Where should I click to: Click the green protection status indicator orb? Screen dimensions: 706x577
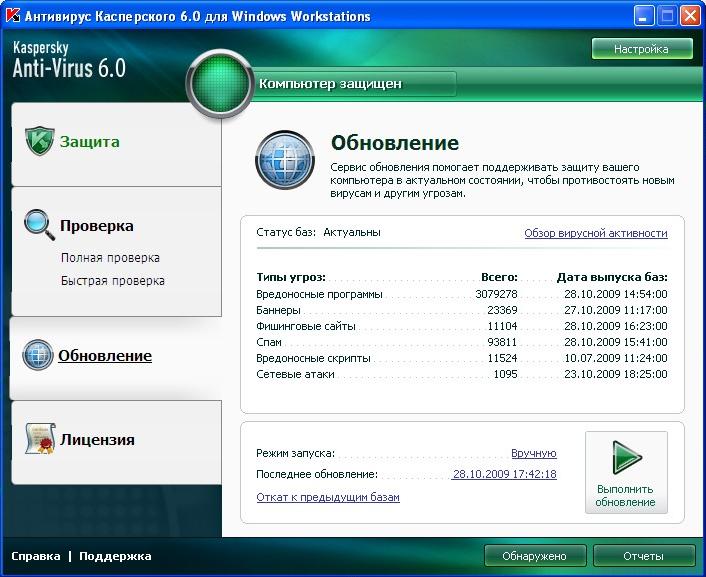pos(220,84)
